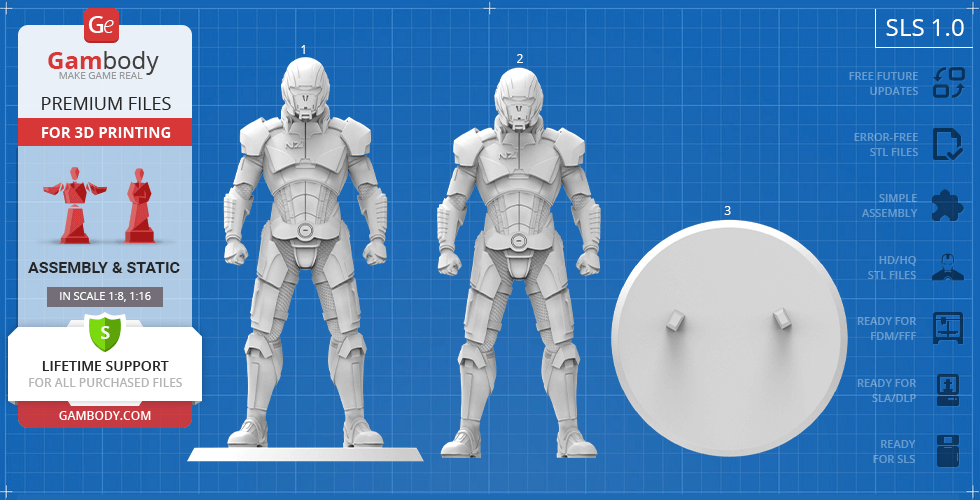Click the red static figure icon
980x500 pixels.
pyautogui.click(x=137, y=205)
